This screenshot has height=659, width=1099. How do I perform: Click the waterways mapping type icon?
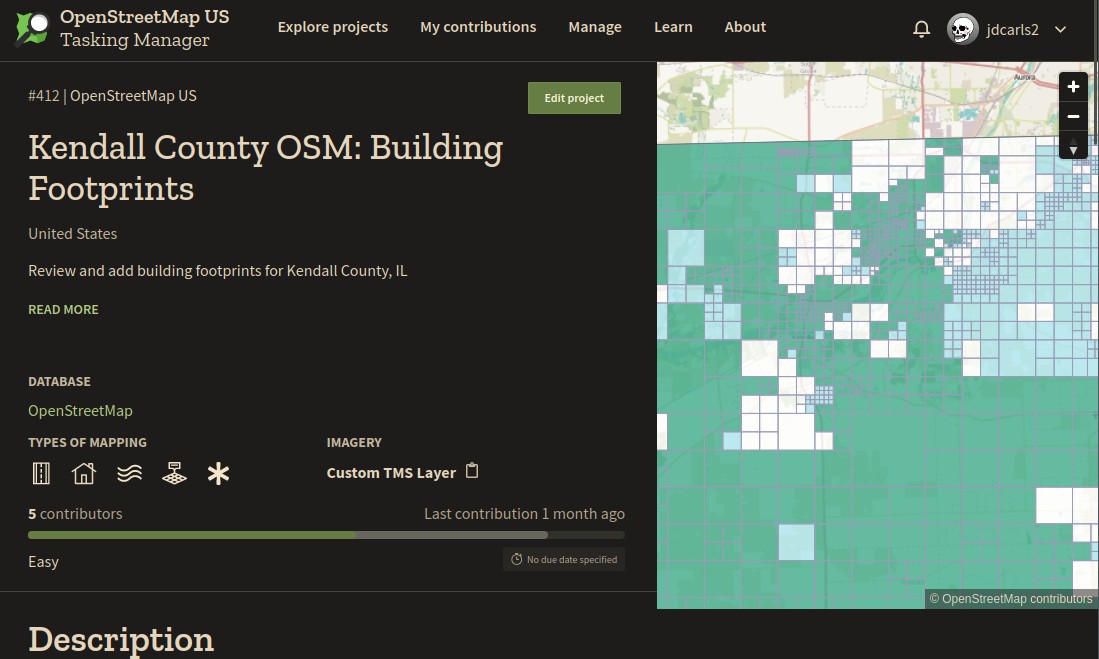pos(129,473)
